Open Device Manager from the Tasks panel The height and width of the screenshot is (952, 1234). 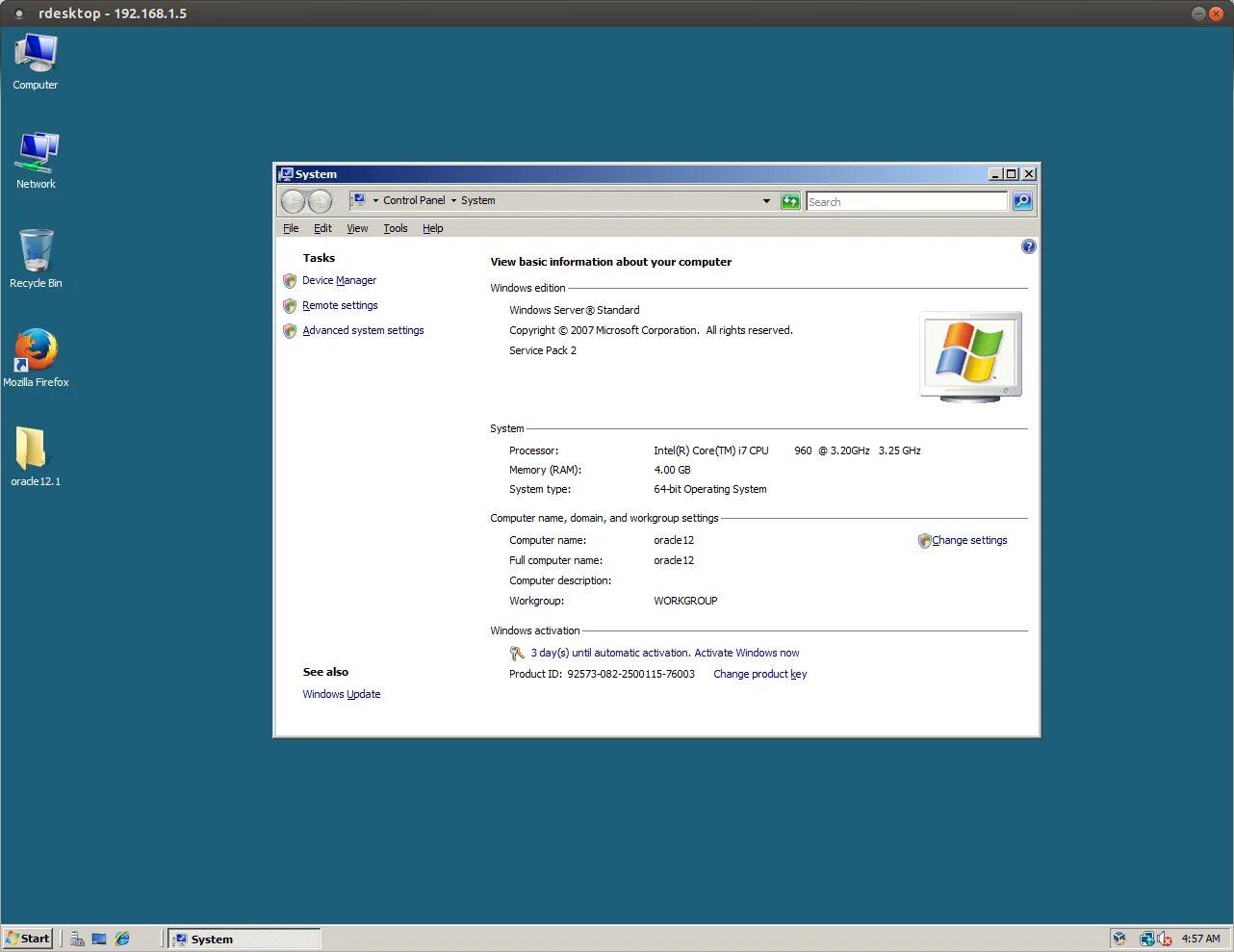click(x=340, y=280)
